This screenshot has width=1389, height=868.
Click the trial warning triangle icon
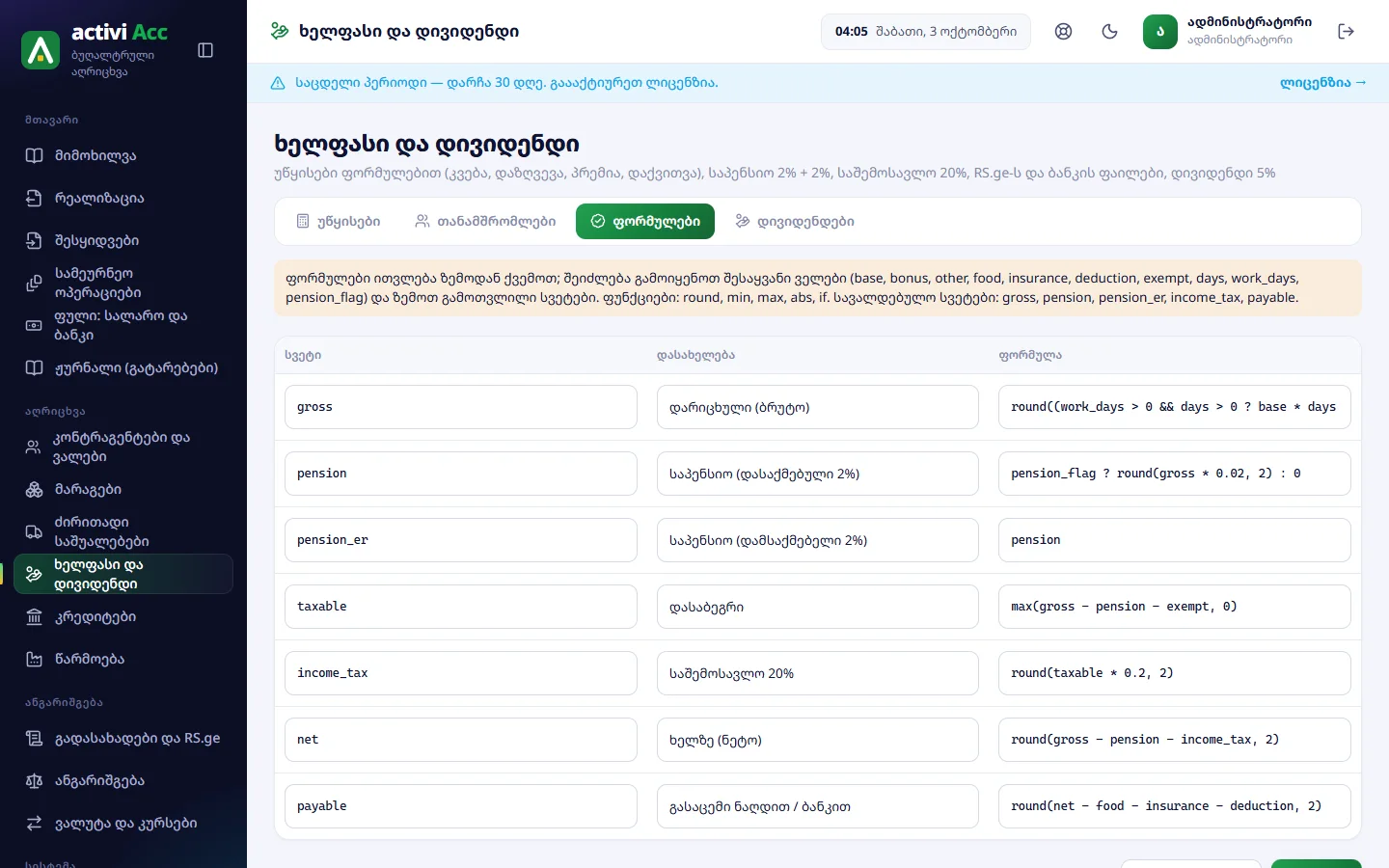(x=278, y=83)
